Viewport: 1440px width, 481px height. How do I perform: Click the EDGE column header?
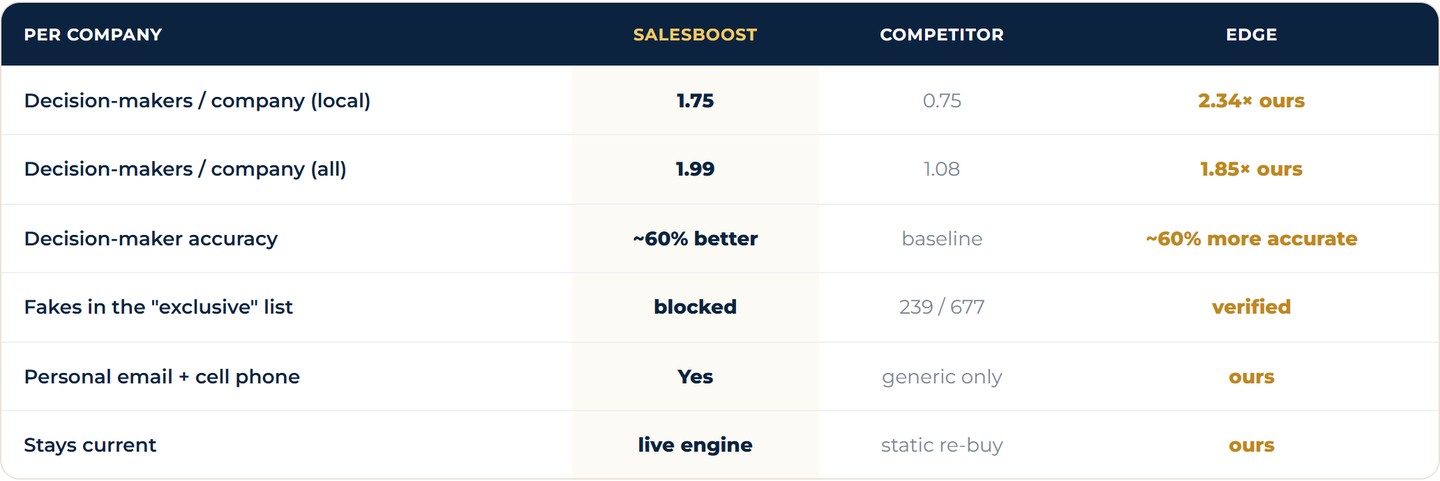[1251, 34]
